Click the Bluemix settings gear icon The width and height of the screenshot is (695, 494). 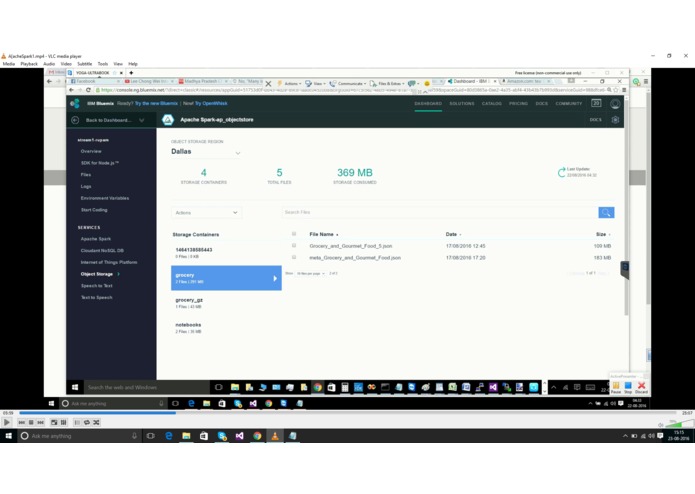coord(615,120)
